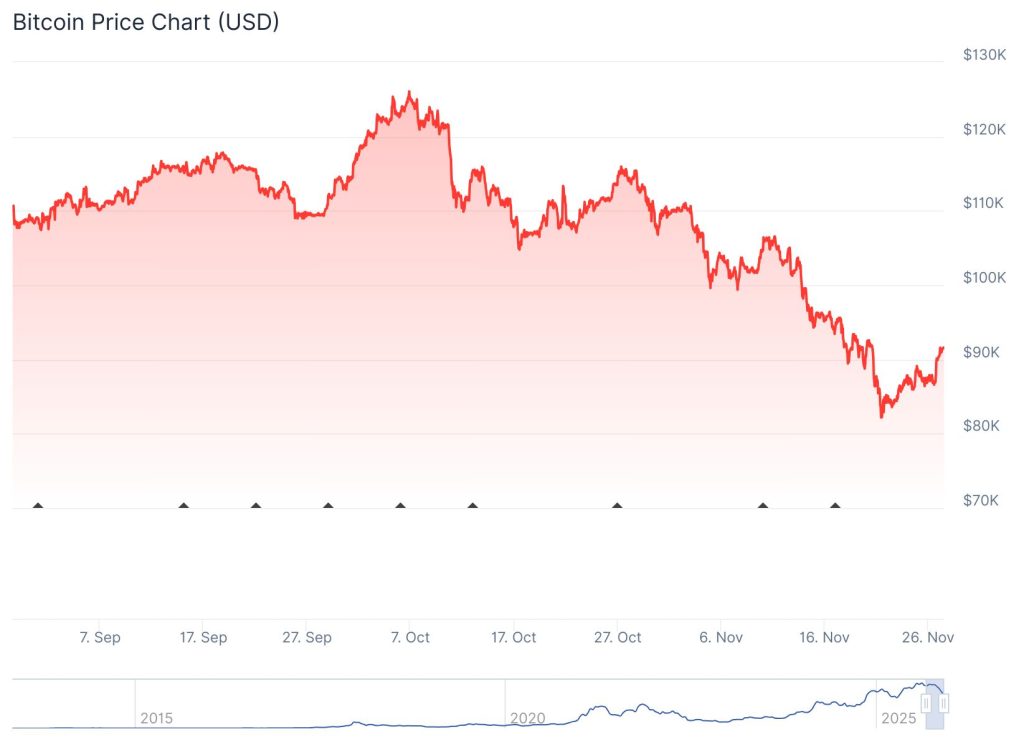
Task: Click the diamond marker between 17. Sep and 27. Sep
Action: coord(256,506)
